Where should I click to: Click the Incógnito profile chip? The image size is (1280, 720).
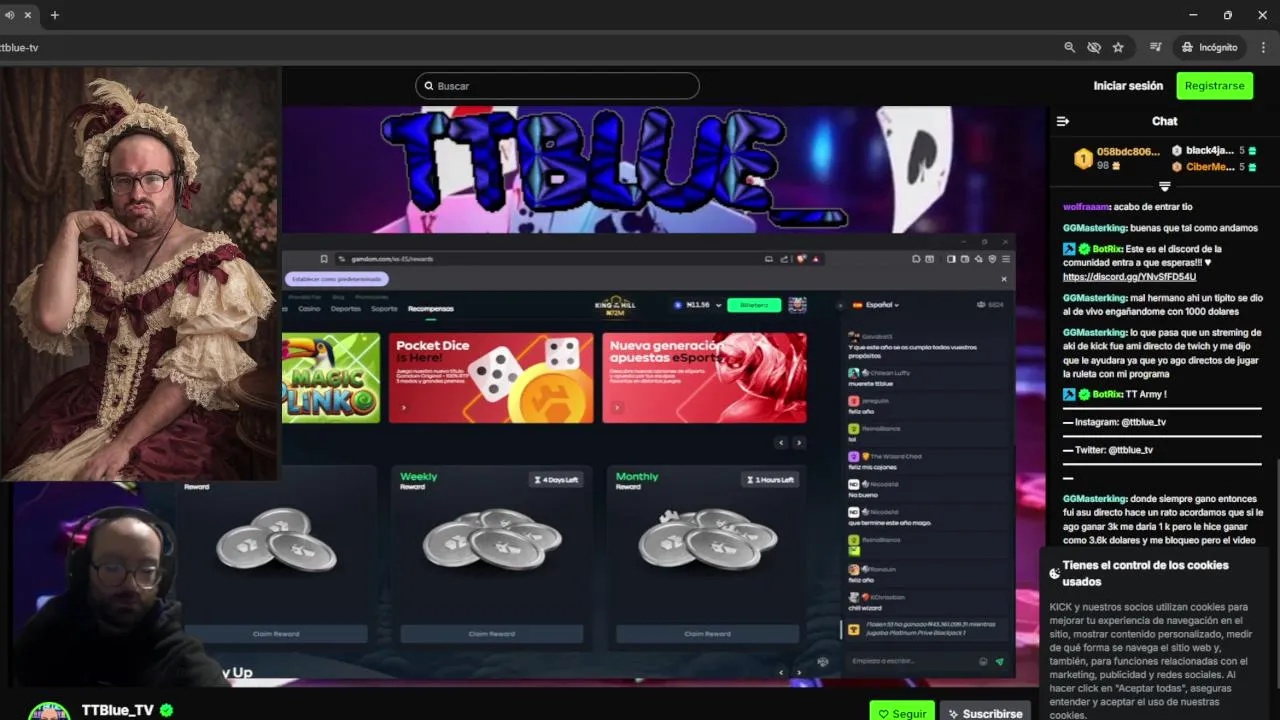click(1209, 47)
